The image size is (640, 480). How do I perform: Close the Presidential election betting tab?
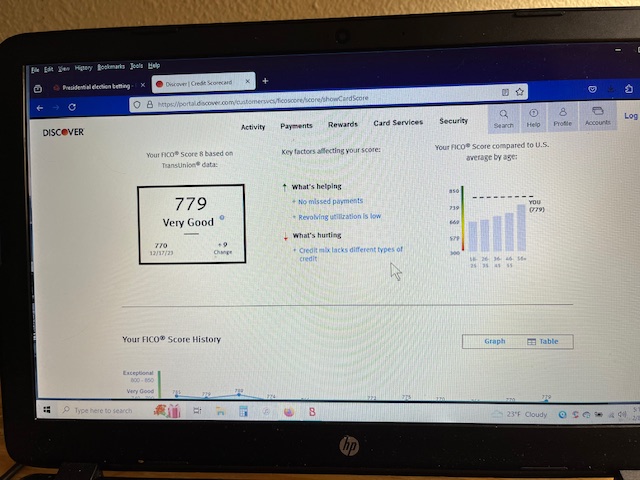pyautogui.click(x=142, y=85)
